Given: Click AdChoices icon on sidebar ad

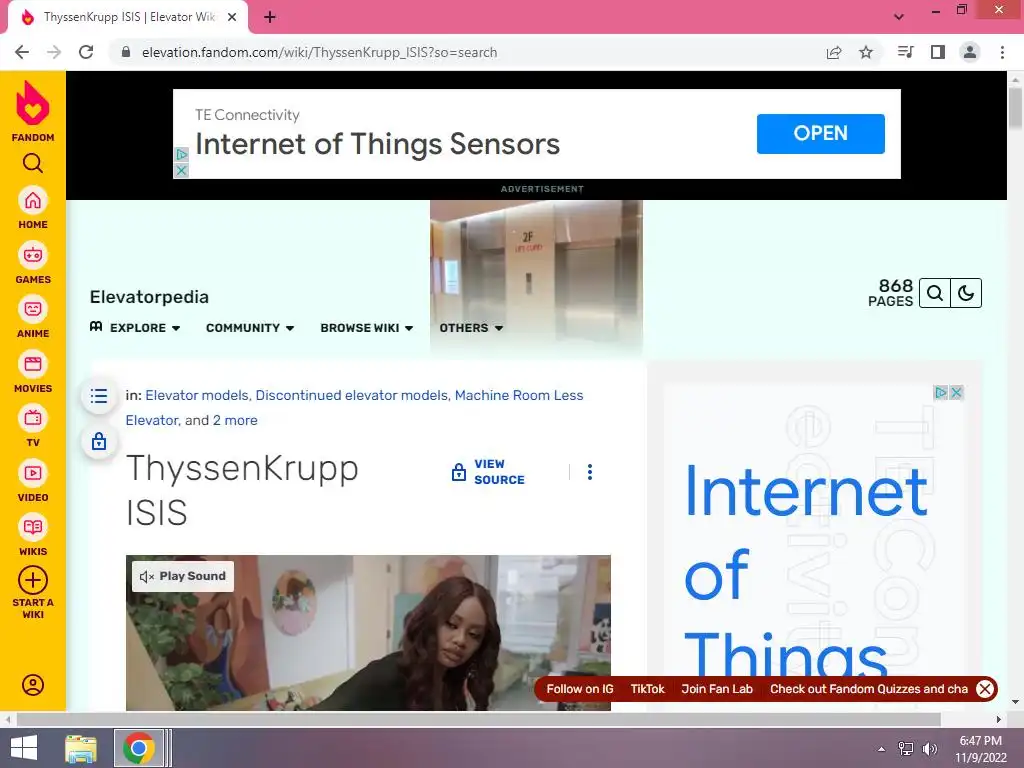Looking at the screenshot, I should (x=941, y=392).
